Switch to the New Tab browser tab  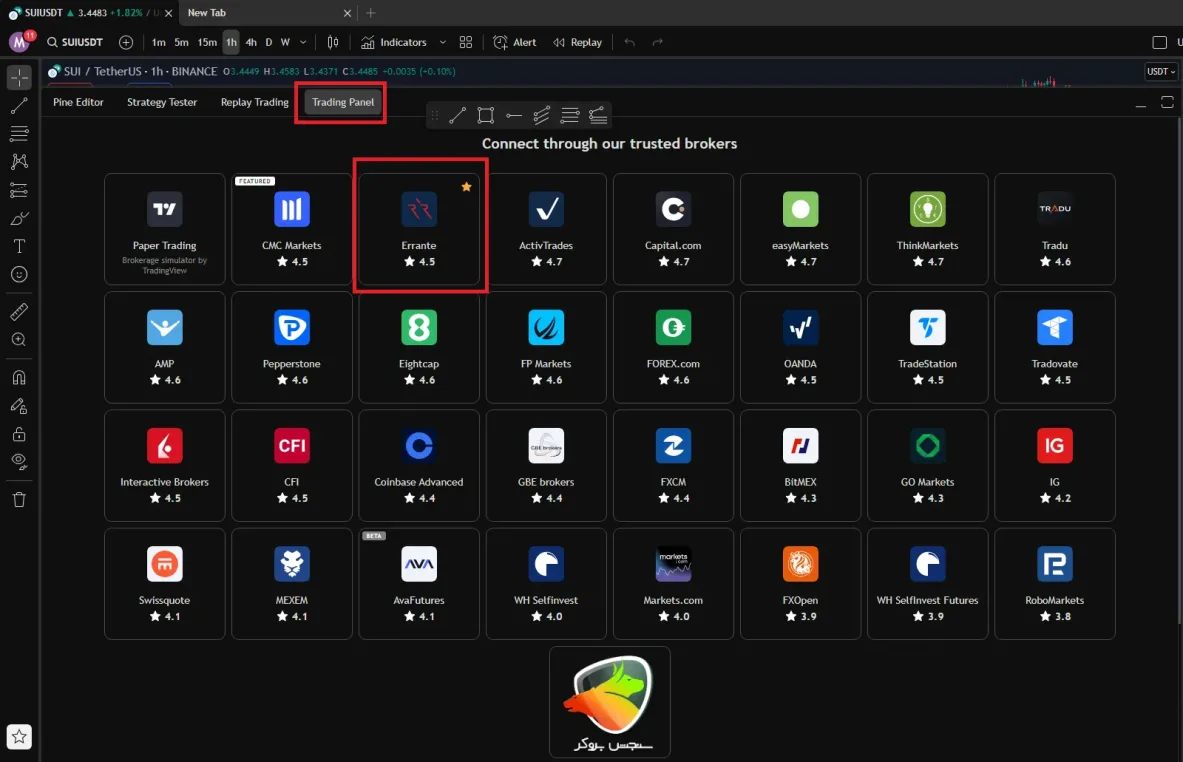pos(269,13)
